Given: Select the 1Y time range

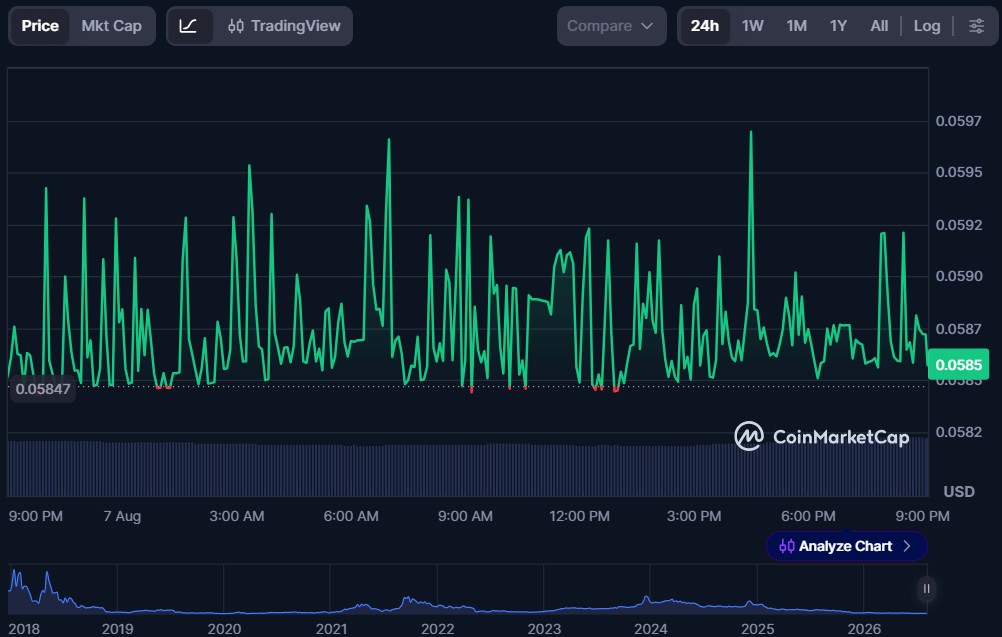Looking at the screenshot, I should [838, 26].
